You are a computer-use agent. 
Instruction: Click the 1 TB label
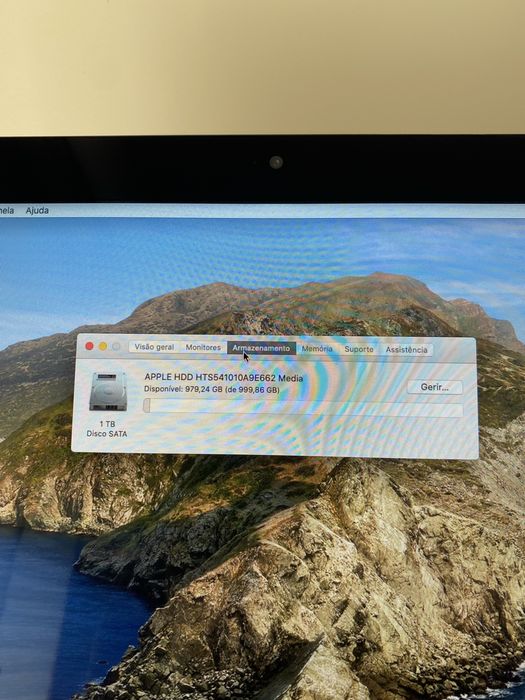[107, 424]
